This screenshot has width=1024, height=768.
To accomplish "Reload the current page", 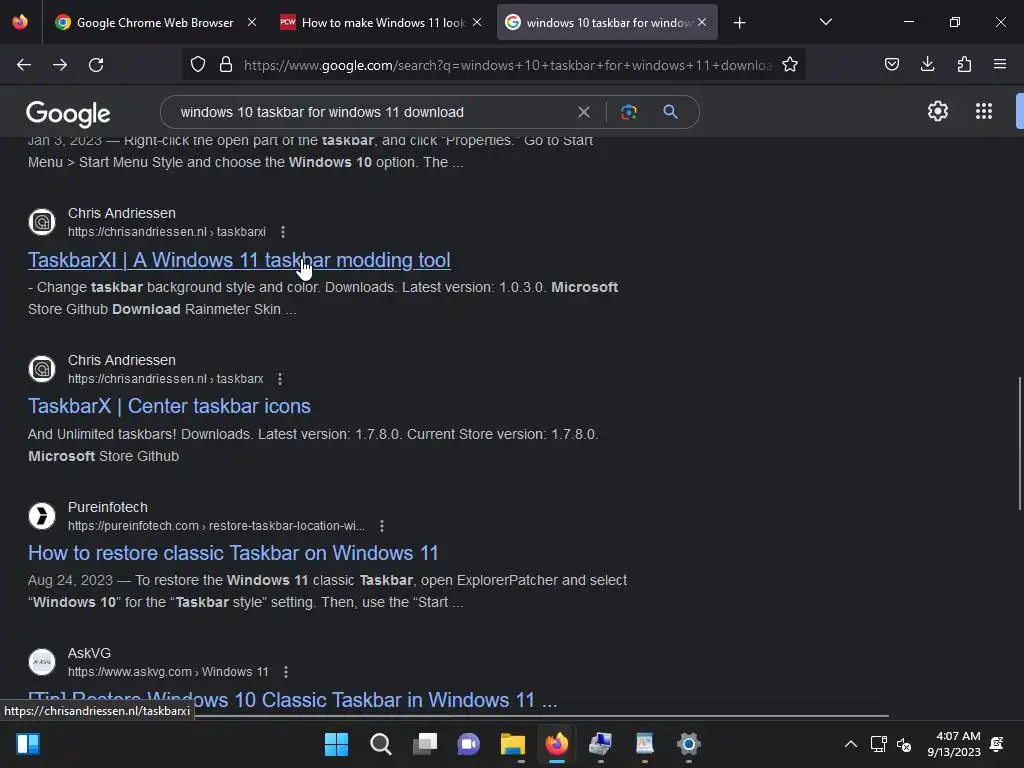I will click(x=96, y=65).
